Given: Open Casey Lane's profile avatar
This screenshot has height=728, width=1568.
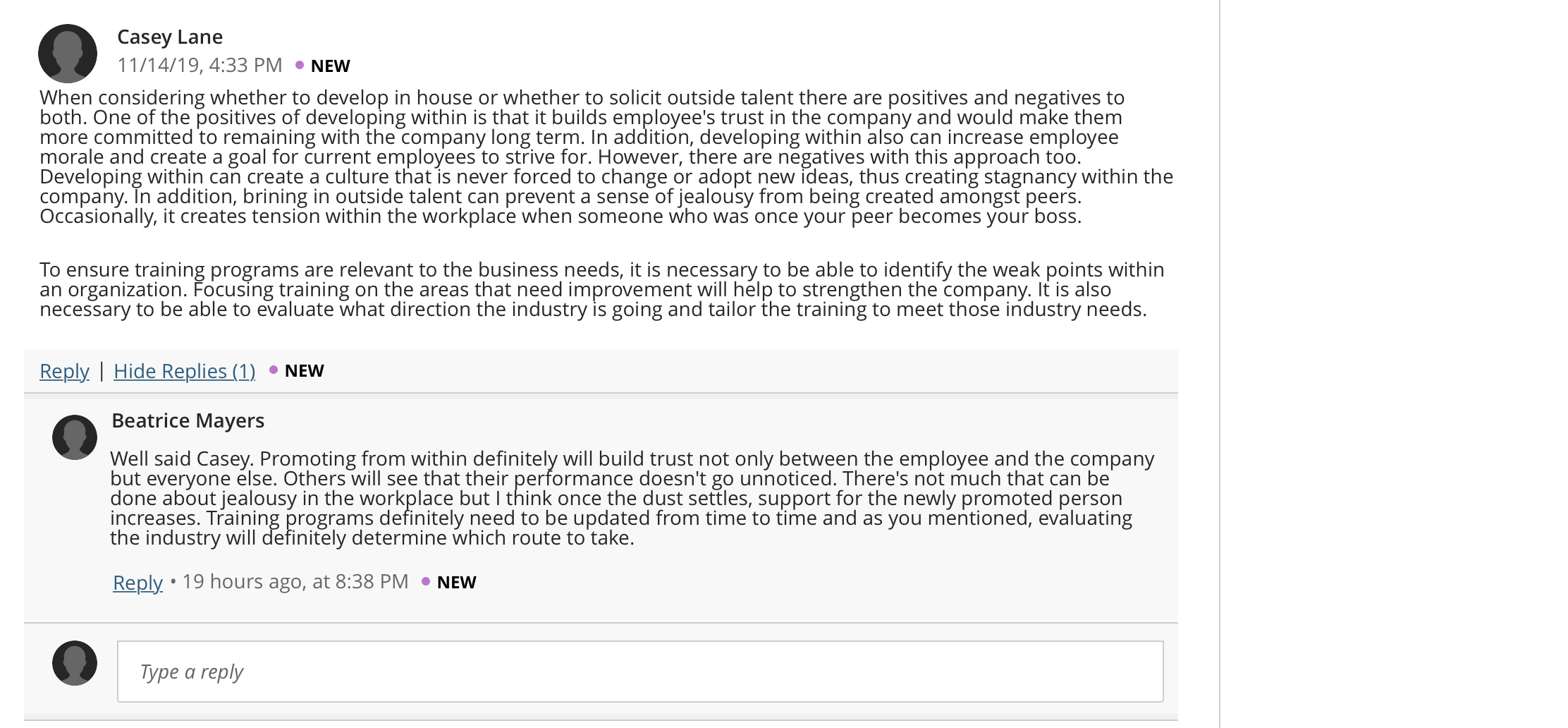Looking at the screenshot, I should (x=68, y=54).
